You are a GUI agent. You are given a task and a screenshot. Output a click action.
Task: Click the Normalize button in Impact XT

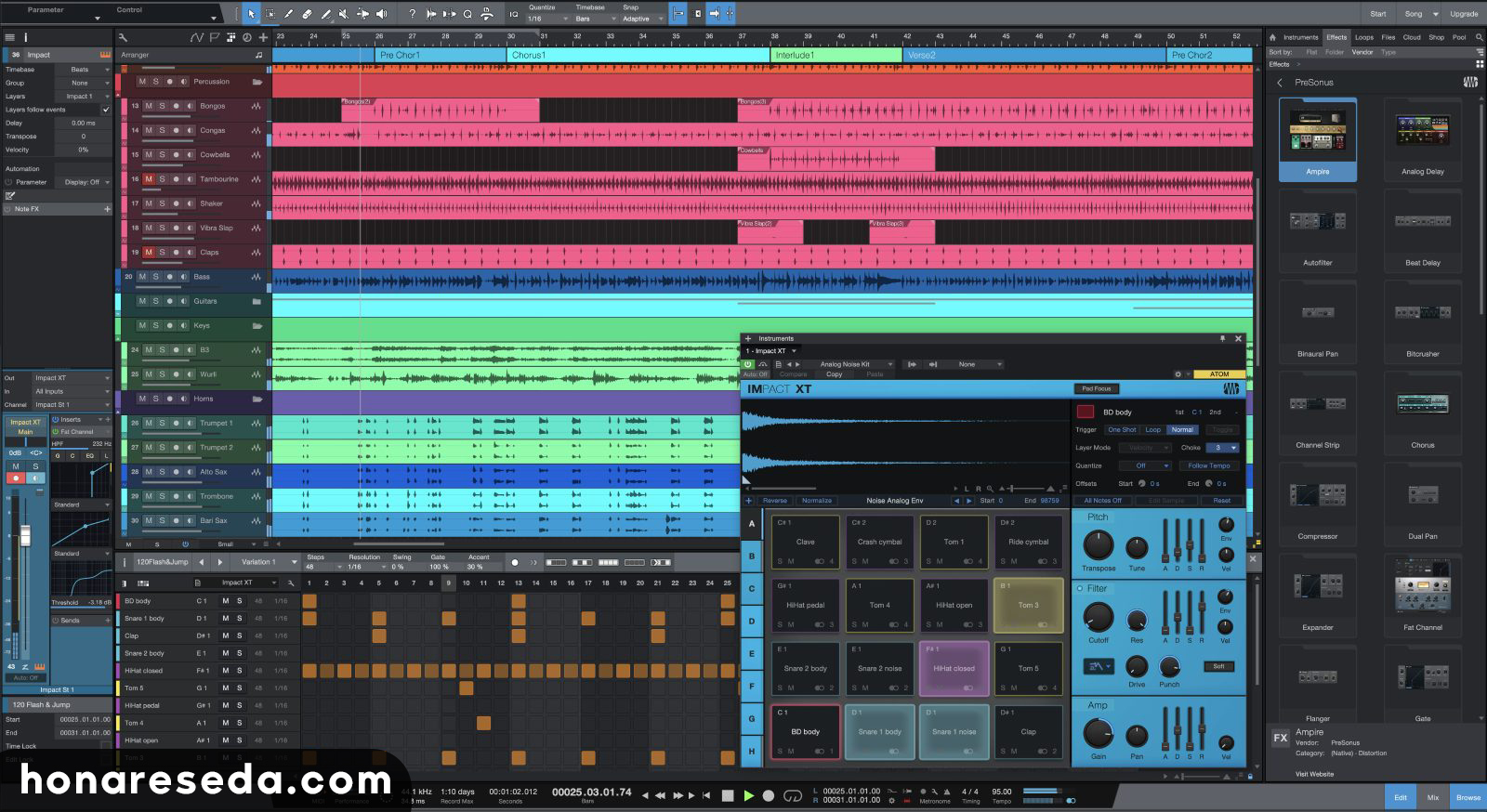coord(817,501)
